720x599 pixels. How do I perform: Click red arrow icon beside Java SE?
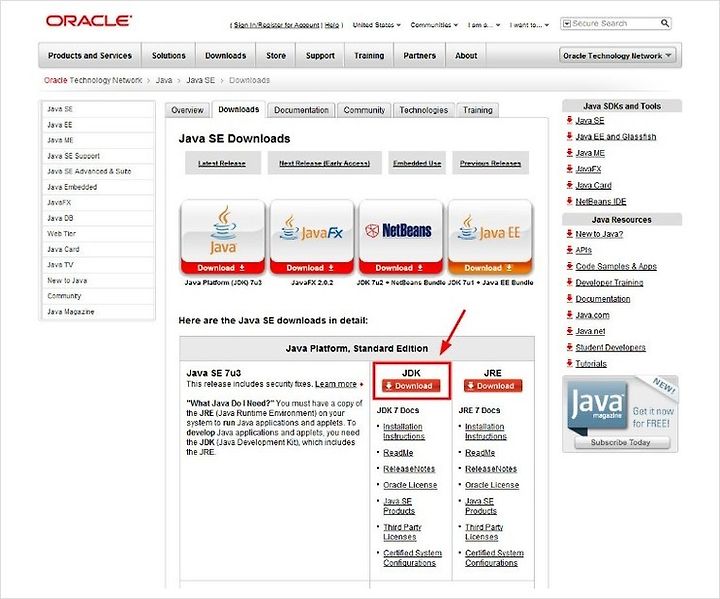coord(569,120)
